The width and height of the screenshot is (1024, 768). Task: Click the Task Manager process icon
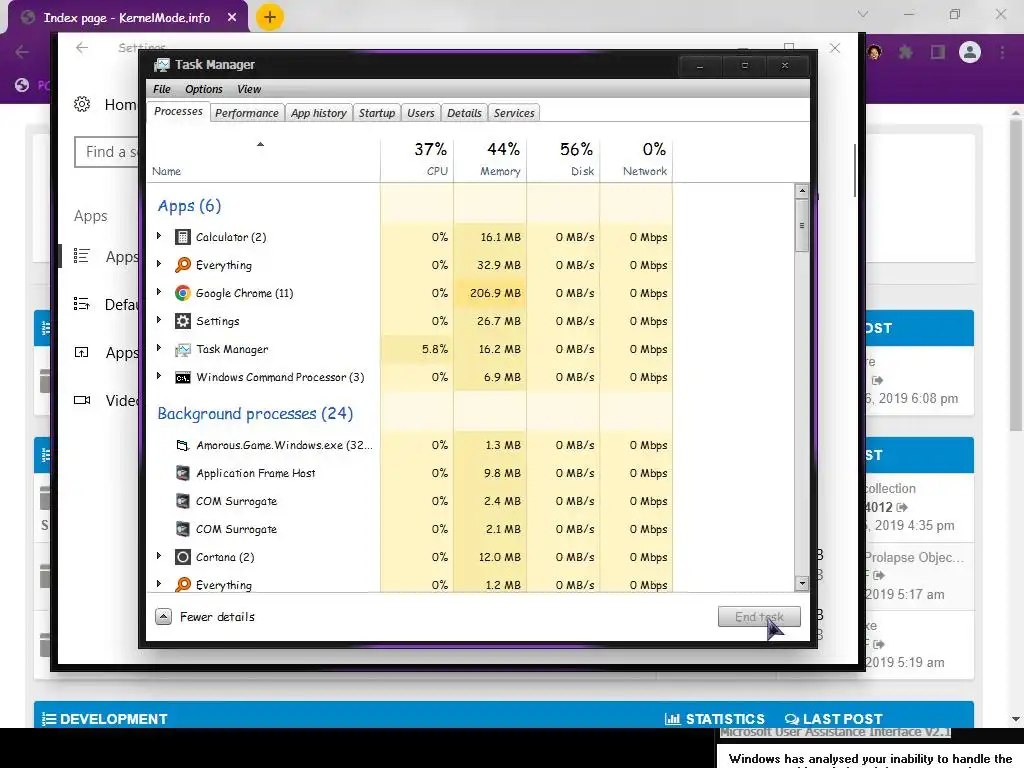[183, 349]
